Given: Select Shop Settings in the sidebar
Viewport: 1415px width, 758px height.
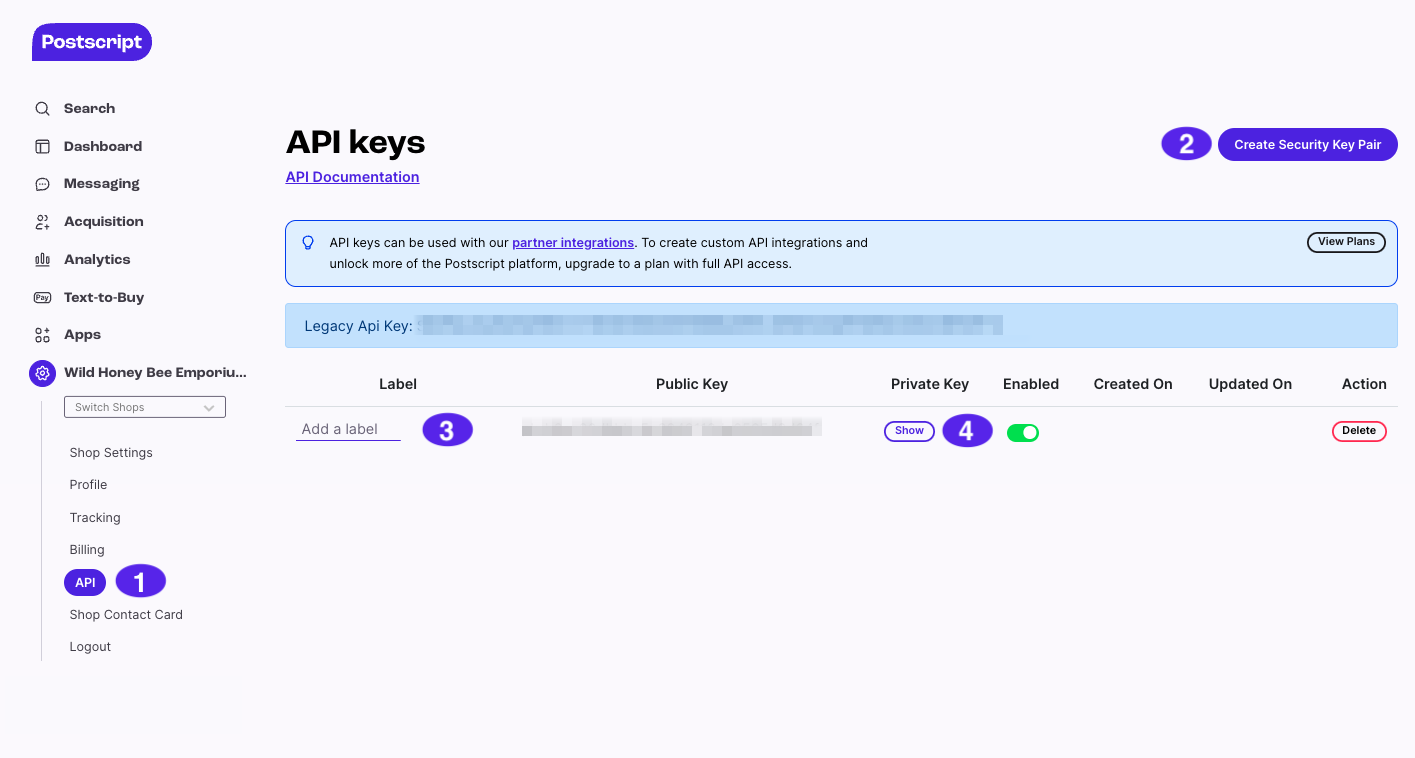Looking at the screenshot, I should tap(110, 452).
